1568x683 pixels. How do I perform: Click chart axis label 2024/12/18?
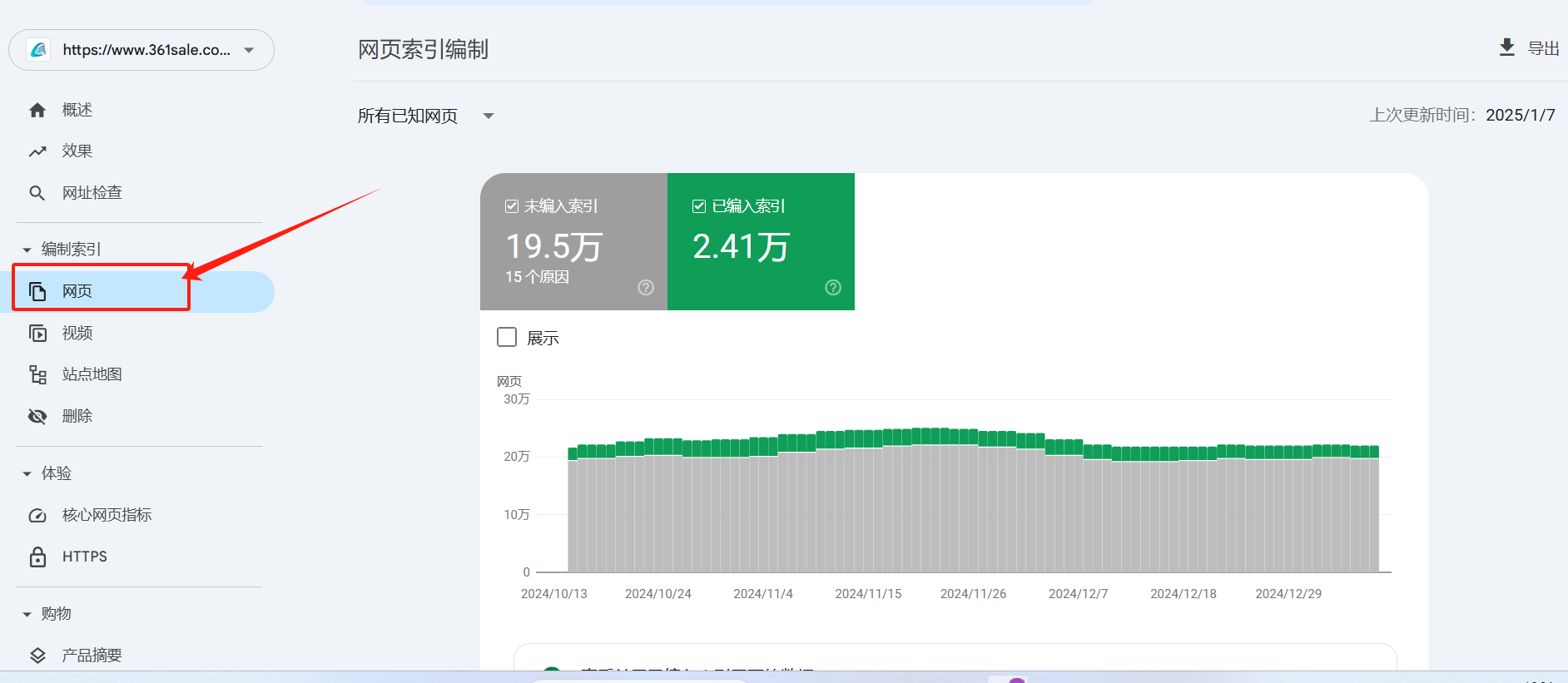point(1183,594)
